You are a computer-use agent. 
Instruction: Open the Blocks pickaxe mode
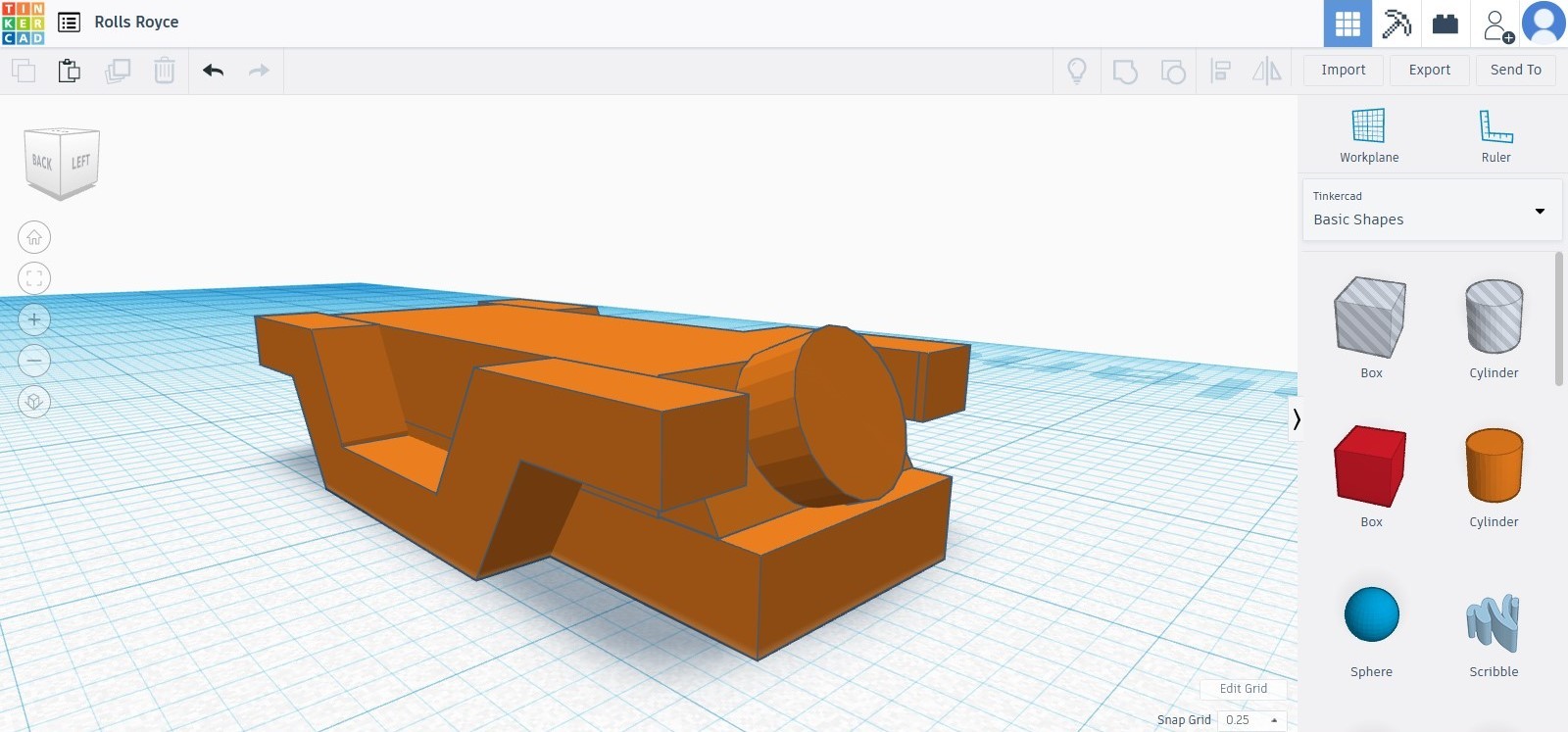pos(1396,24)
